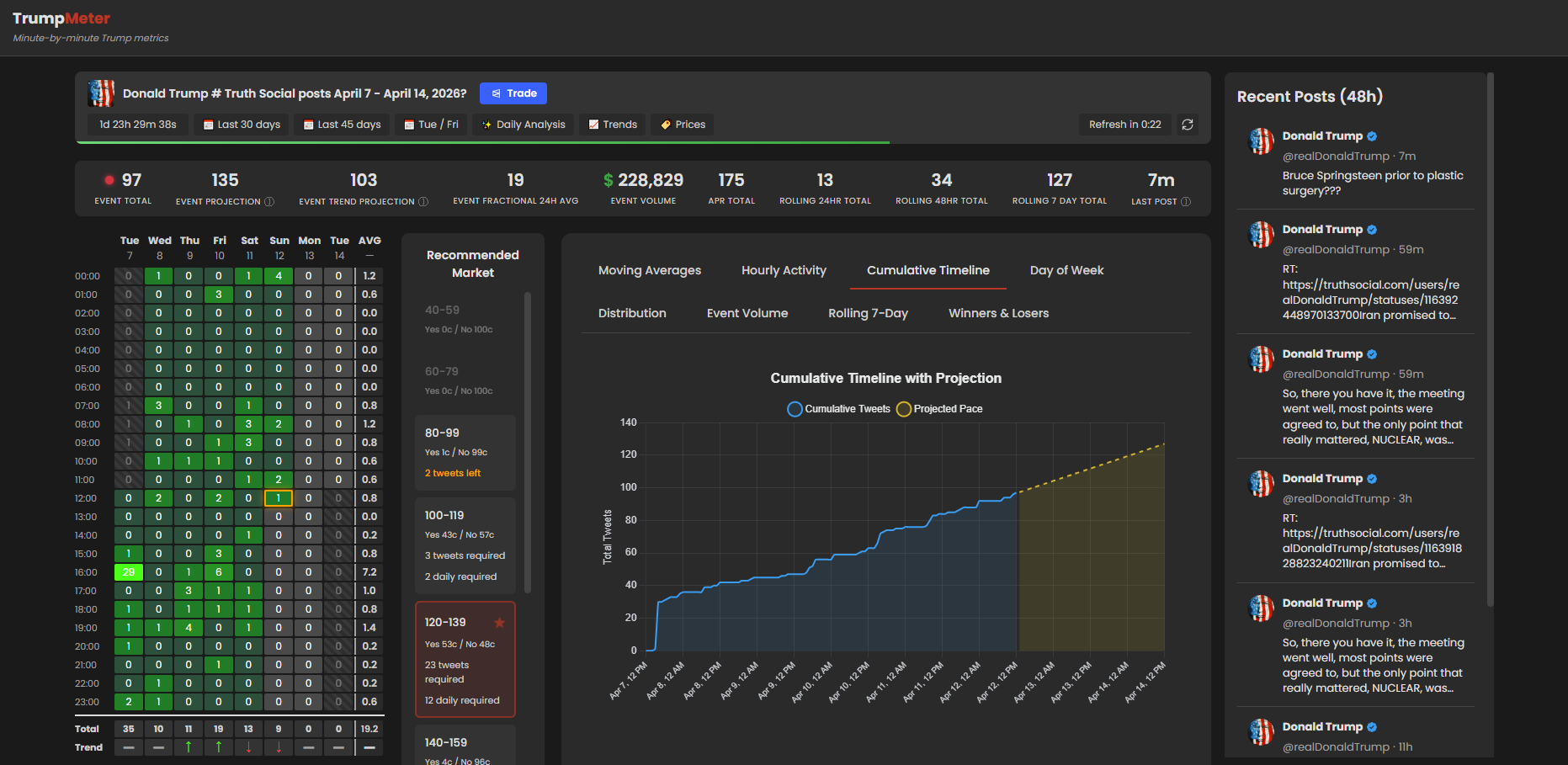The image size is (1568, 765).
Task: Click info icon next to Last Post
Action: pyautogui.click(x=1186, y=202)
